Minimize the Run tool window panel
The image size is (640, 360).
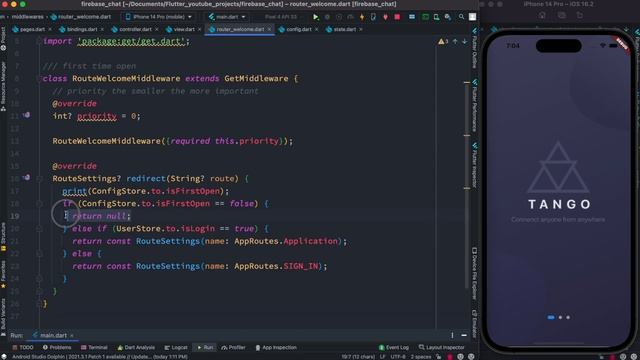464,335
